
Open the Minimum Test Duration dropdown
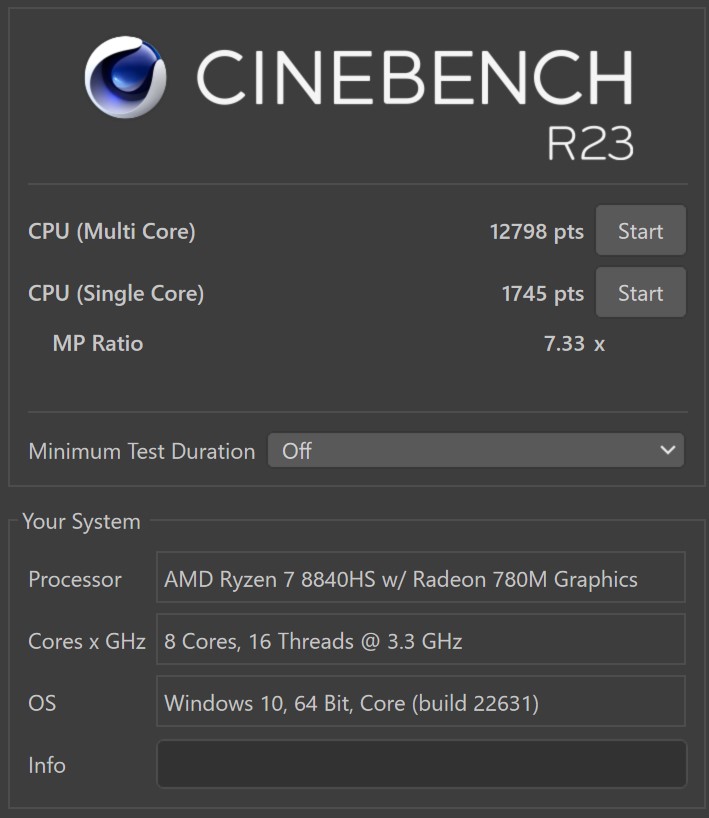tap(476, 450)
